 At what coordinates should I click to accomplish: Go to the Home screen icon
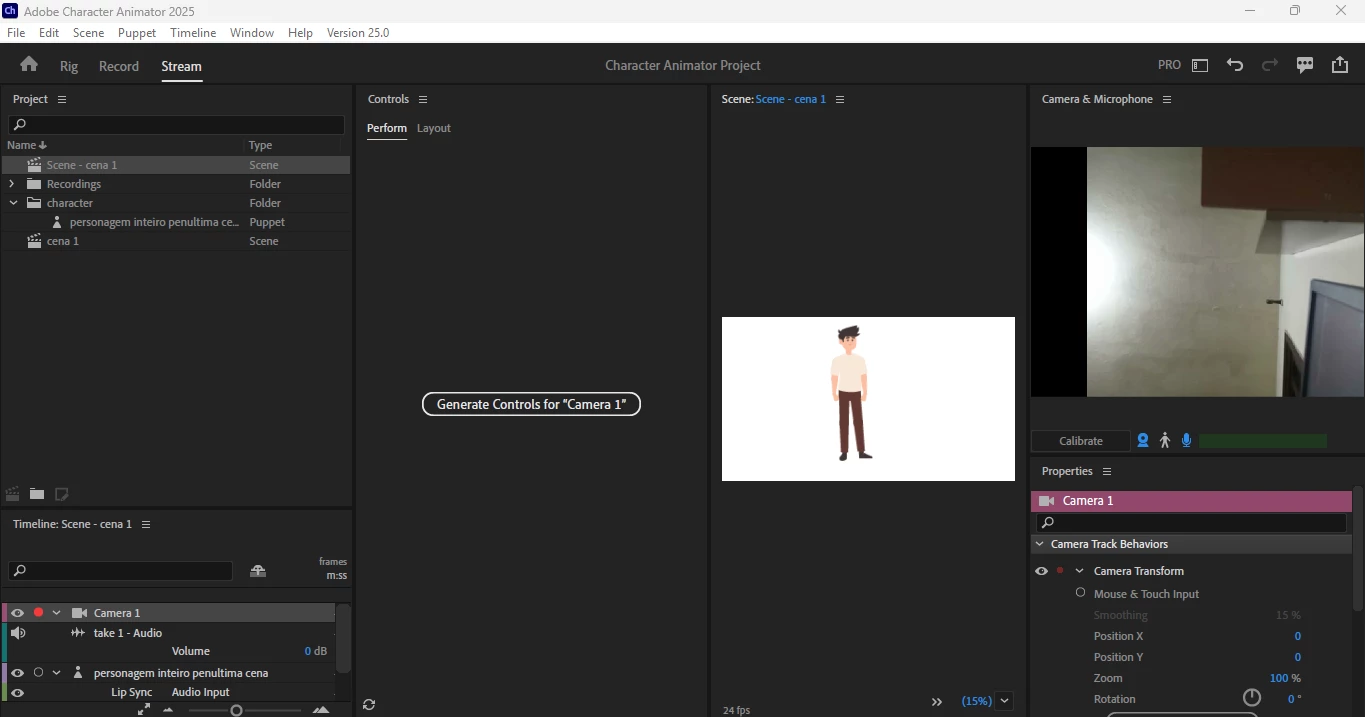29,64
